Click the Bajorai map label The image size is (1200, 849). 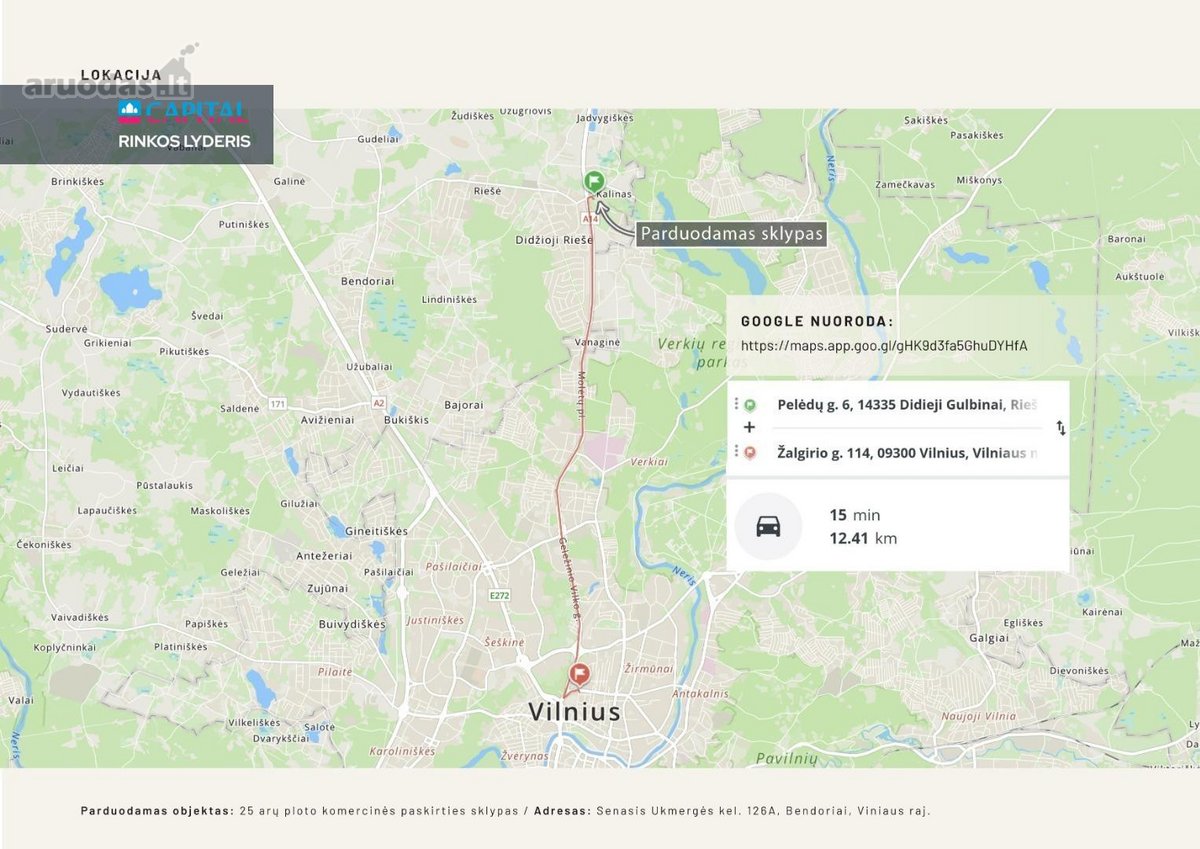tap(463, 405)
